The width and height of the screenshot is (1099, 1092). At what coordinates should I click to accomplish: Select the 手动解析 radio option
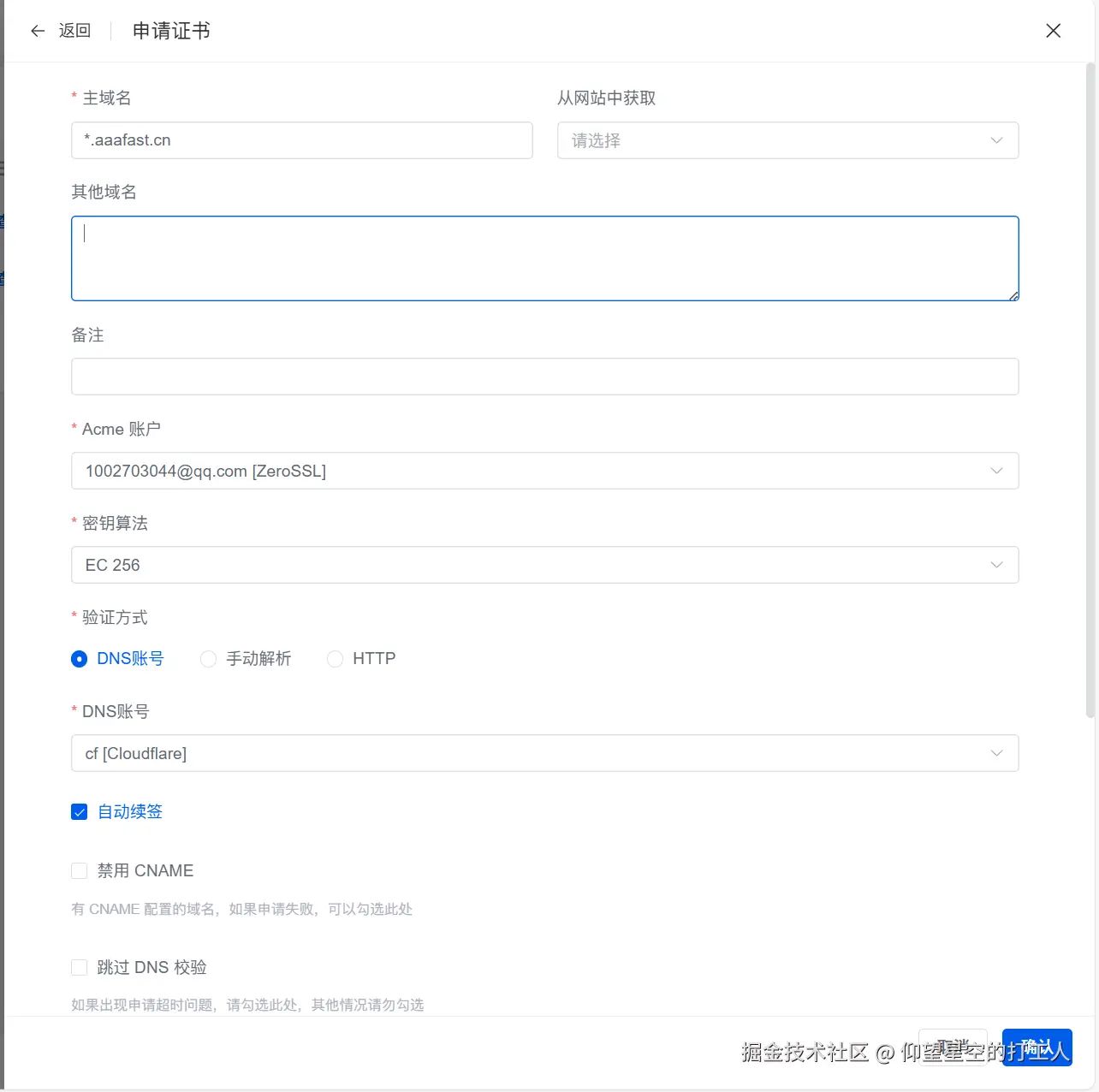click(208, 659)
